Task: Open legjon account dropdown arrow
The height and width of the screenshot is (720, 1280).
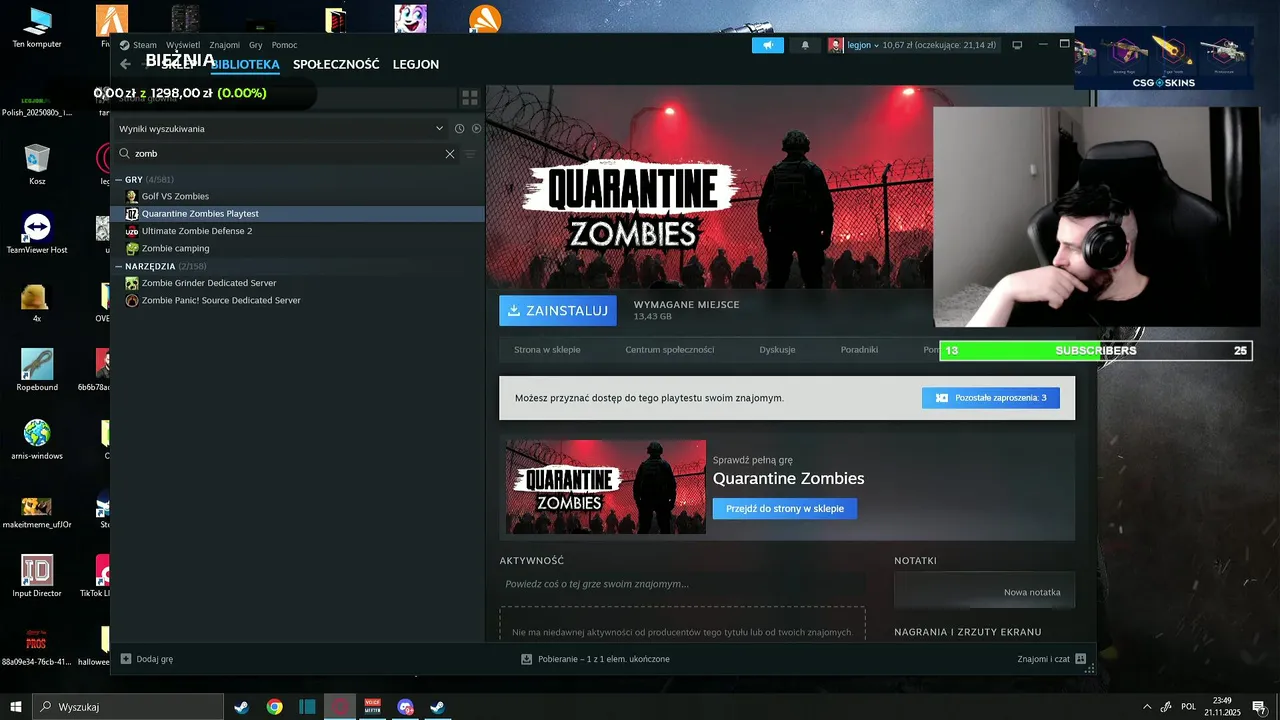Action: point(877,45)
